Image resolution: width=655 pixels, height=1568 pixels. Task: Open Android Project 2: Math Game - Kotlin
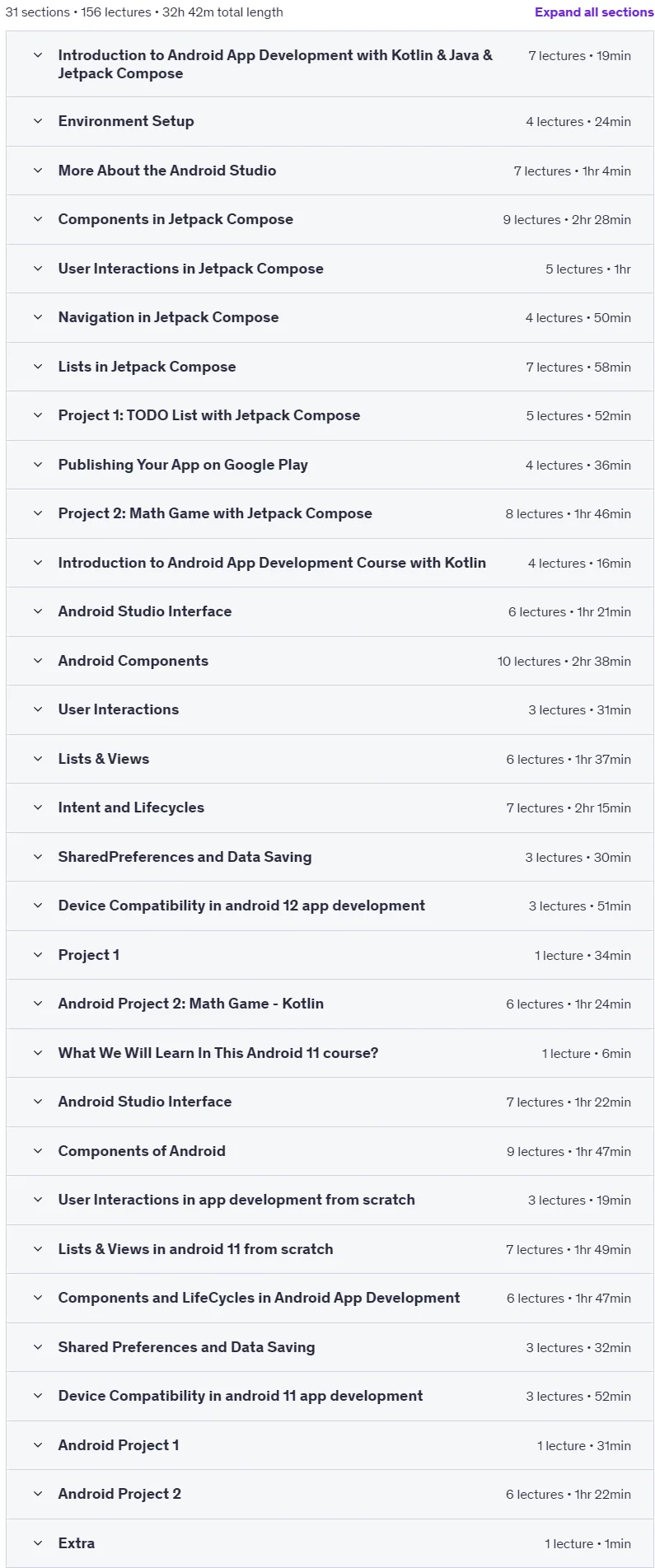pyautogui.click(x=330, y=1004)
